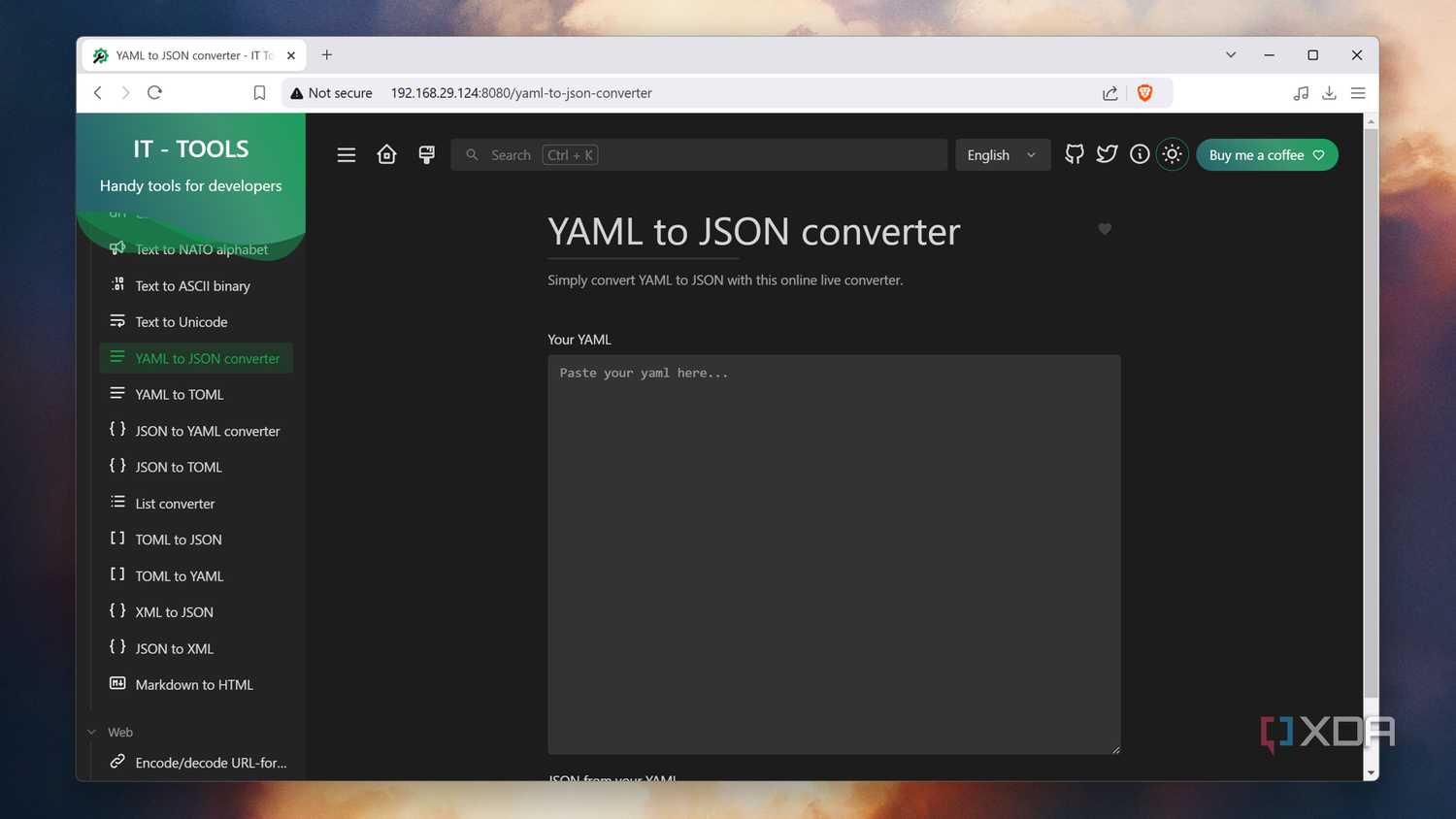Open TOML to JSON tool
The height and width of the screenshot is (819, 1456).
pos(196,540)
